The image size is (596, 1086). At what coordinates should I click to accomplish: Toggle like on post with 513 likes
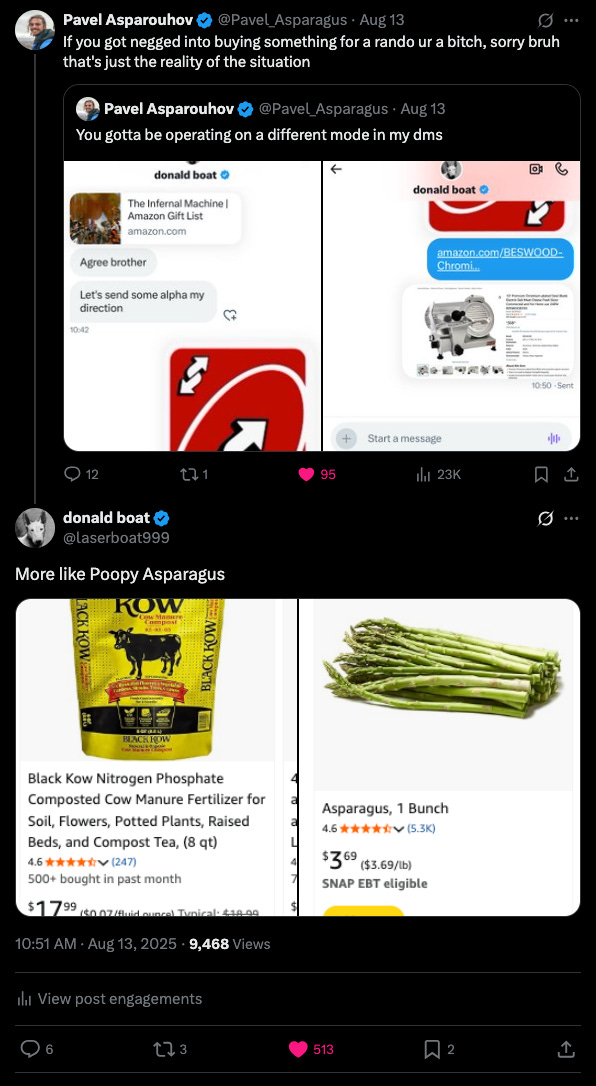pos(298,1049)
